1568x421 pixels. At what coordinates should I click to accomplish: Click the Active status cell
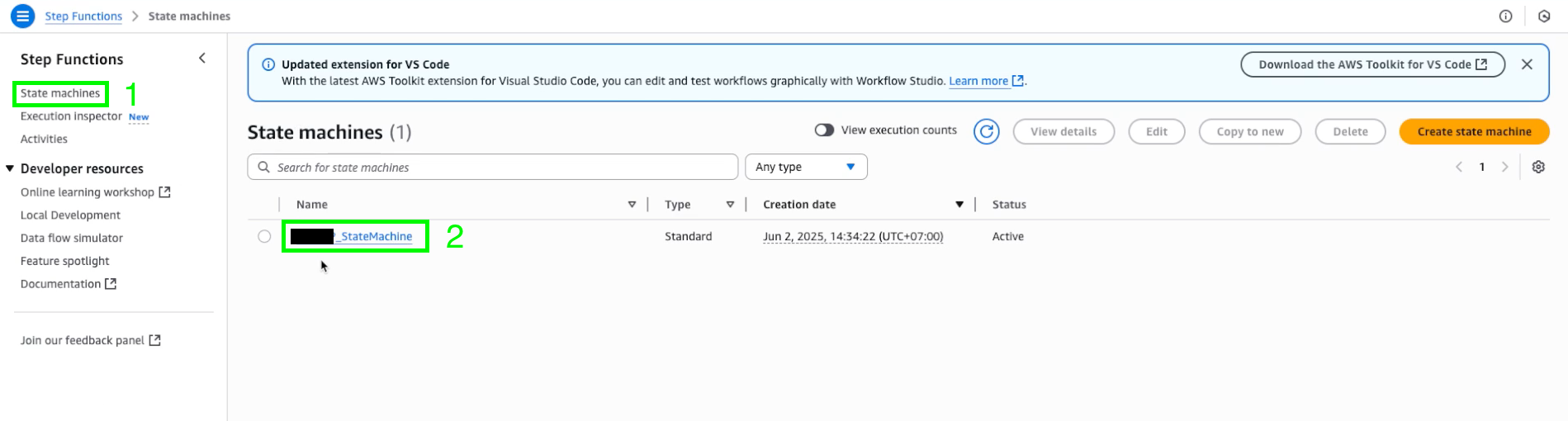1008,236
